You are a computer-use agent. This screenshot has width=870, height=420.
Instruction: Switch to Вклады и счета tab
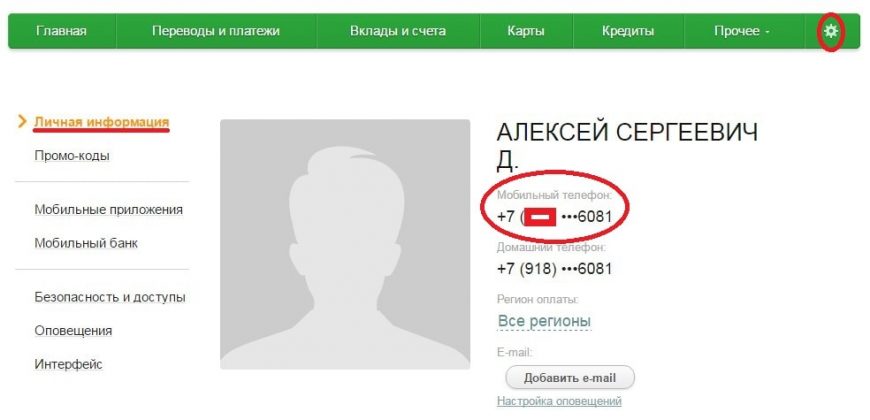coord(398,31)
